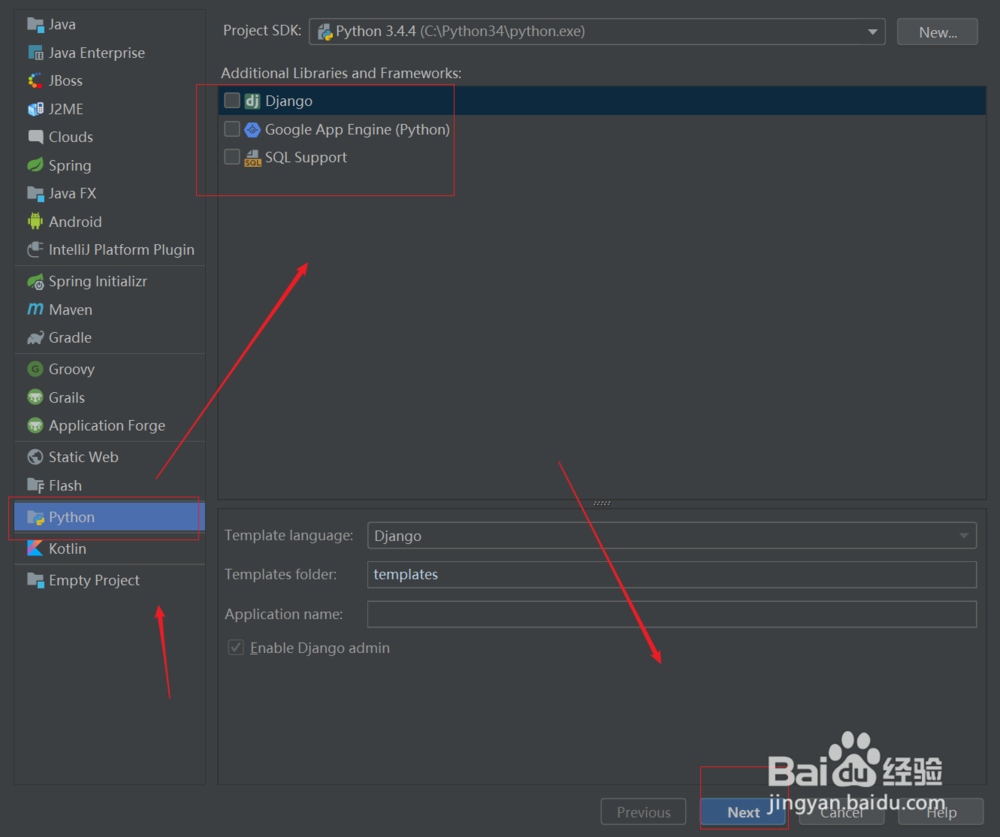1000x837 pixels.
Task: Select the Java project type icon
Action: [35, 24]
